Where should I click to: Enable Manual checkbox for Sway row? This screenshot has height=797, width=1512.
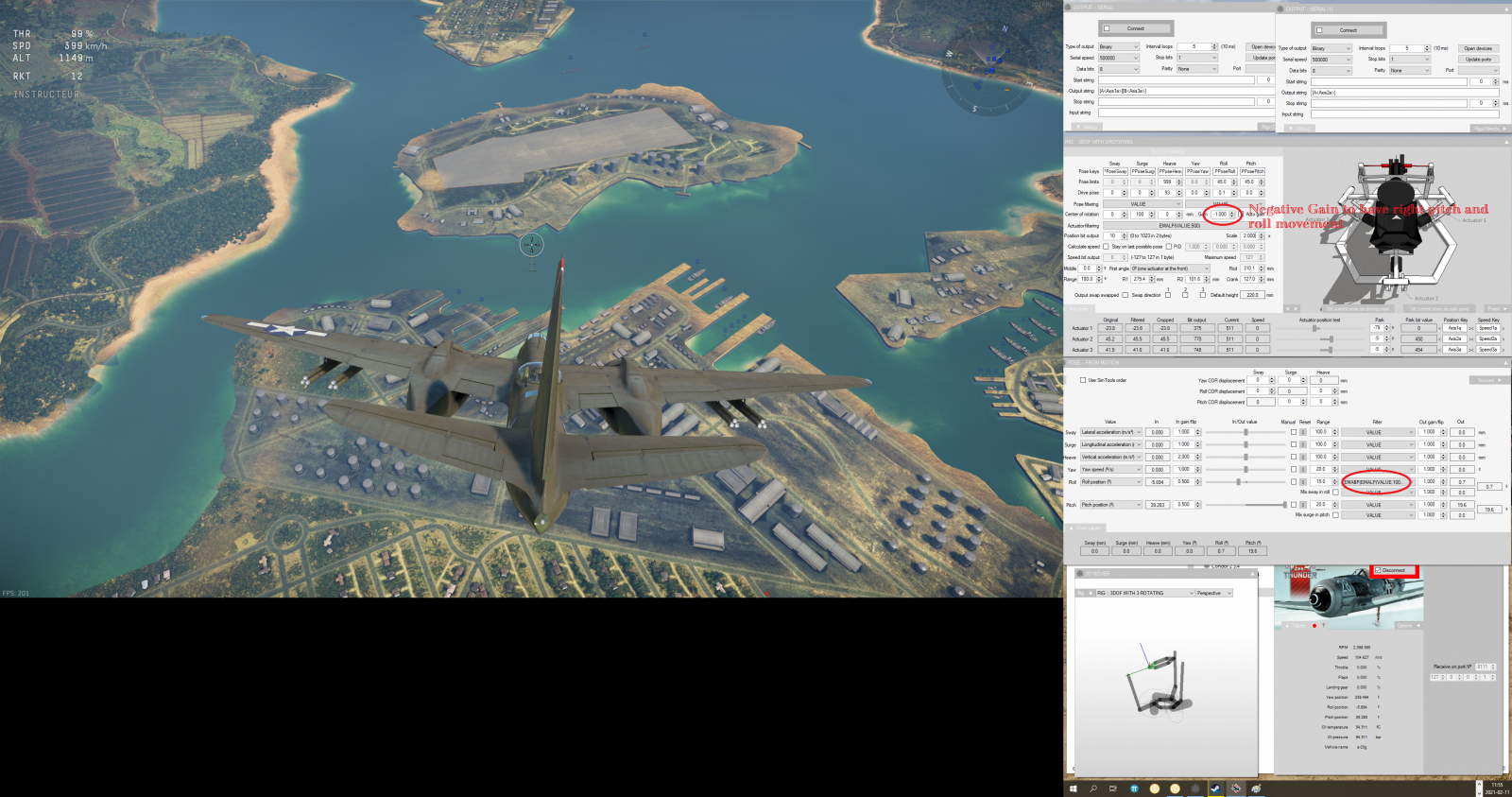click(x=1294, y=432)
